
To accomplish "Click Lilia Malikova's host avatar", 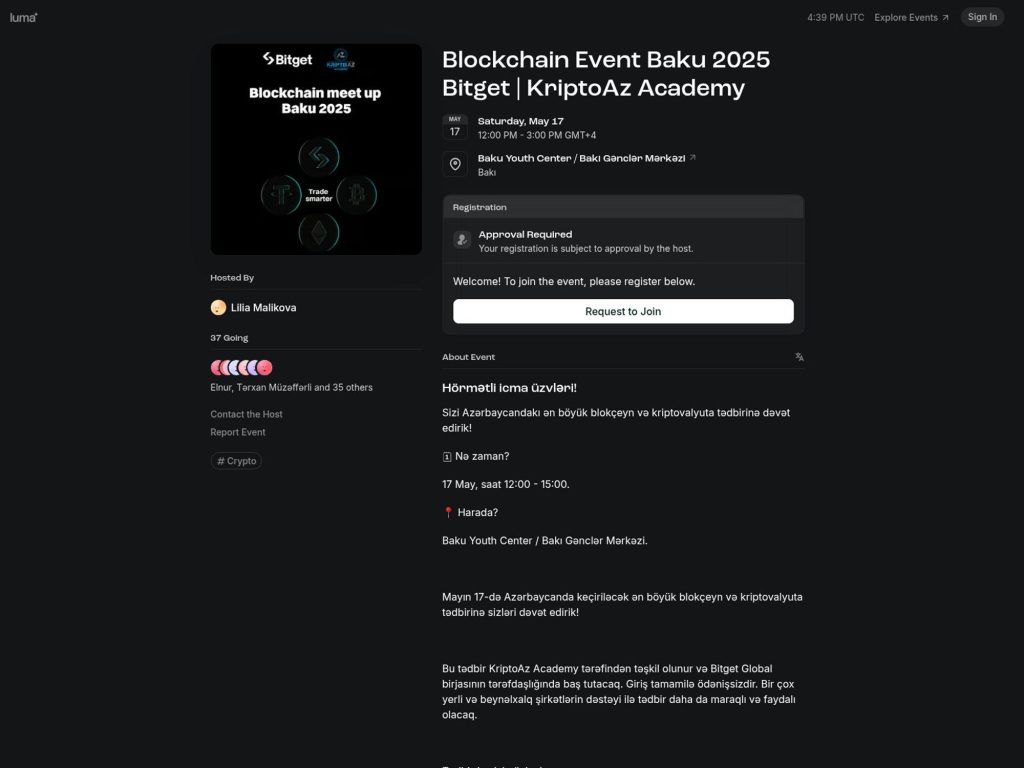I will point(219,307).
